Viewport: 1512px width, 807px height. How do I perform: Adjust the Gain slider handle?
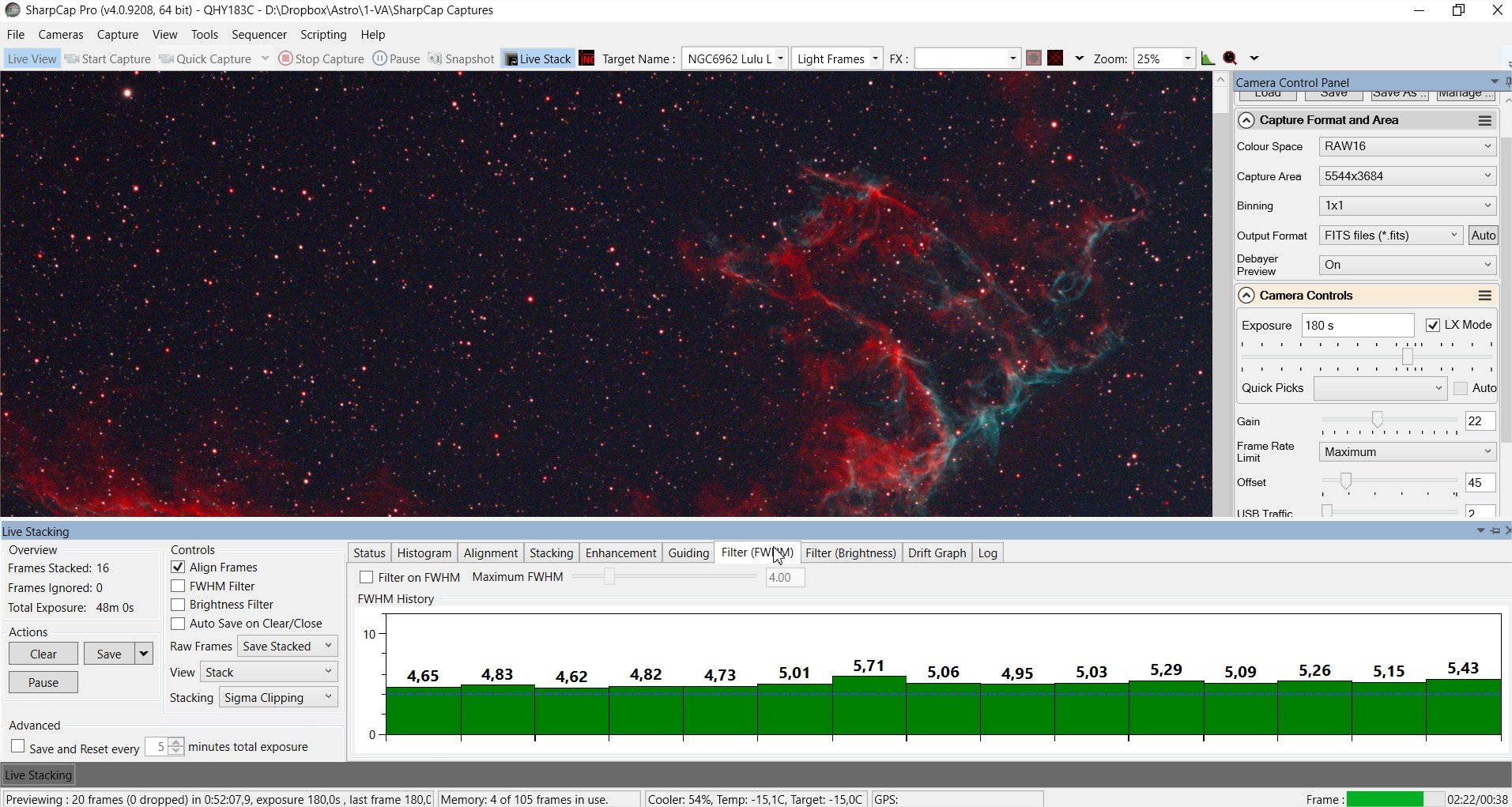click(1378, 420)
